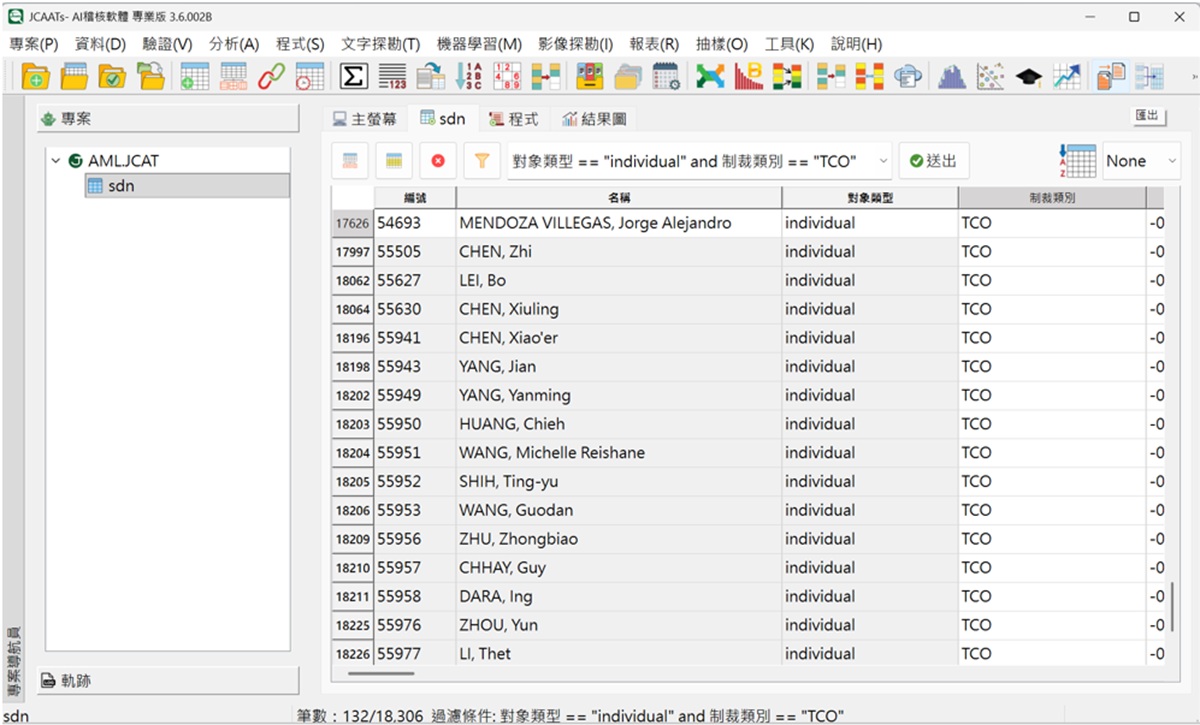Image resolution: width=1200 pixels, height=725 pixels.
Task: Click the horizontal scrollbar under the table
Action: click(x=380, y=673)
